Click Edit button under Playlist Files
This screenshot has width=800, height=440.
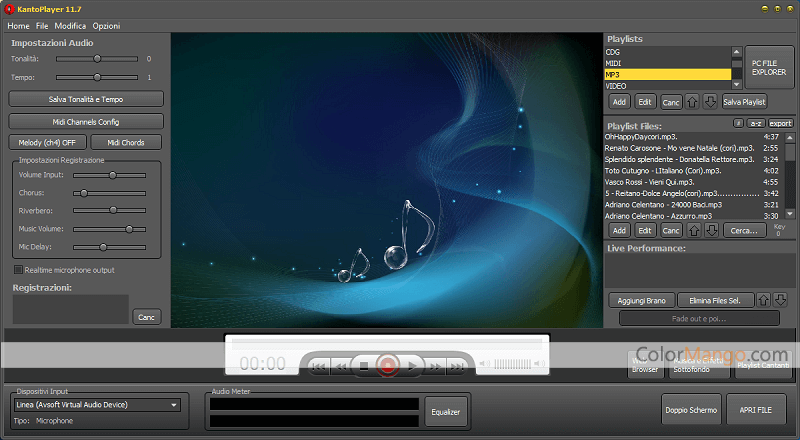tap(645, 231)
